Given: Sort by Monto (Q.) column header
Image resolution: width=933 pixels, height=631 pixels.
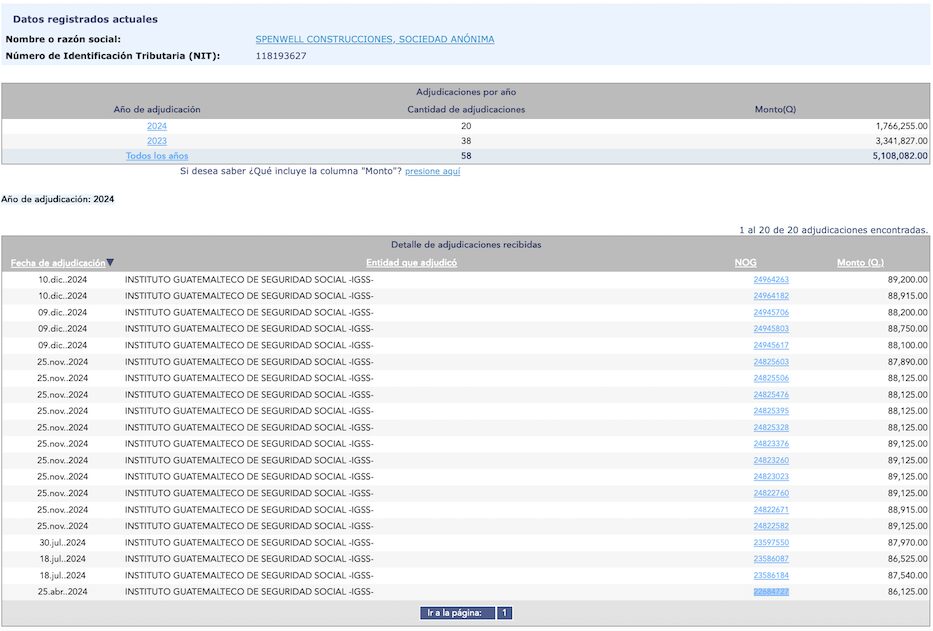Looking at the screenshot, I should click(x=860, y=263).
